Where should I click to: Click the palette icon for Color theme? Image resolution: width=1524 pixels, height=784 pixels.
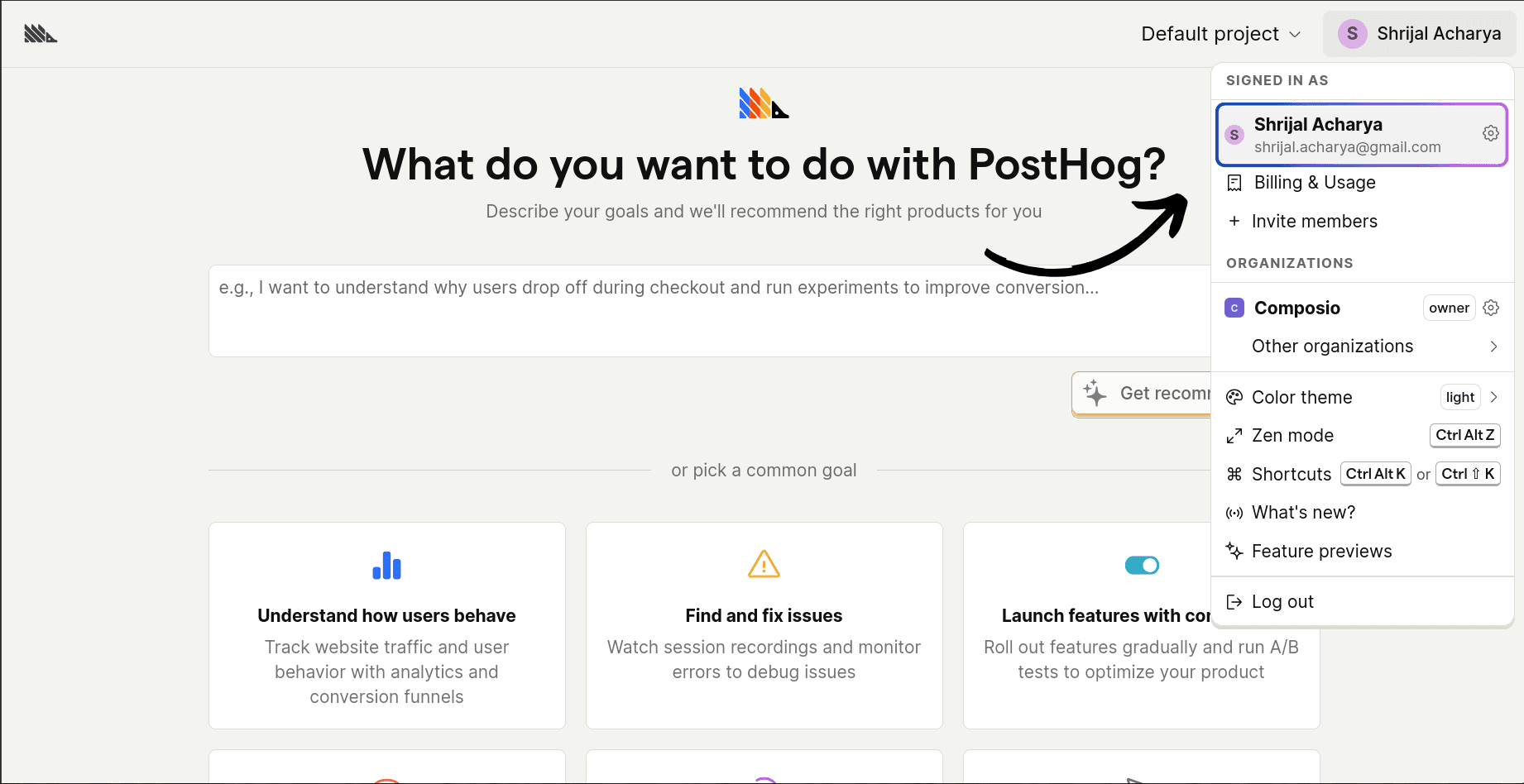point(1234,397)
